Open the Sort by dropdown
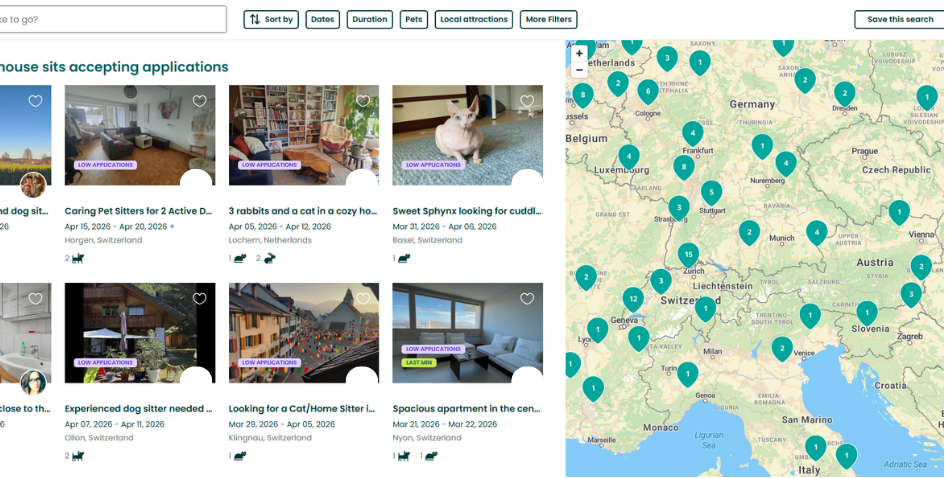The image size is (945, 478). (271, 19)
